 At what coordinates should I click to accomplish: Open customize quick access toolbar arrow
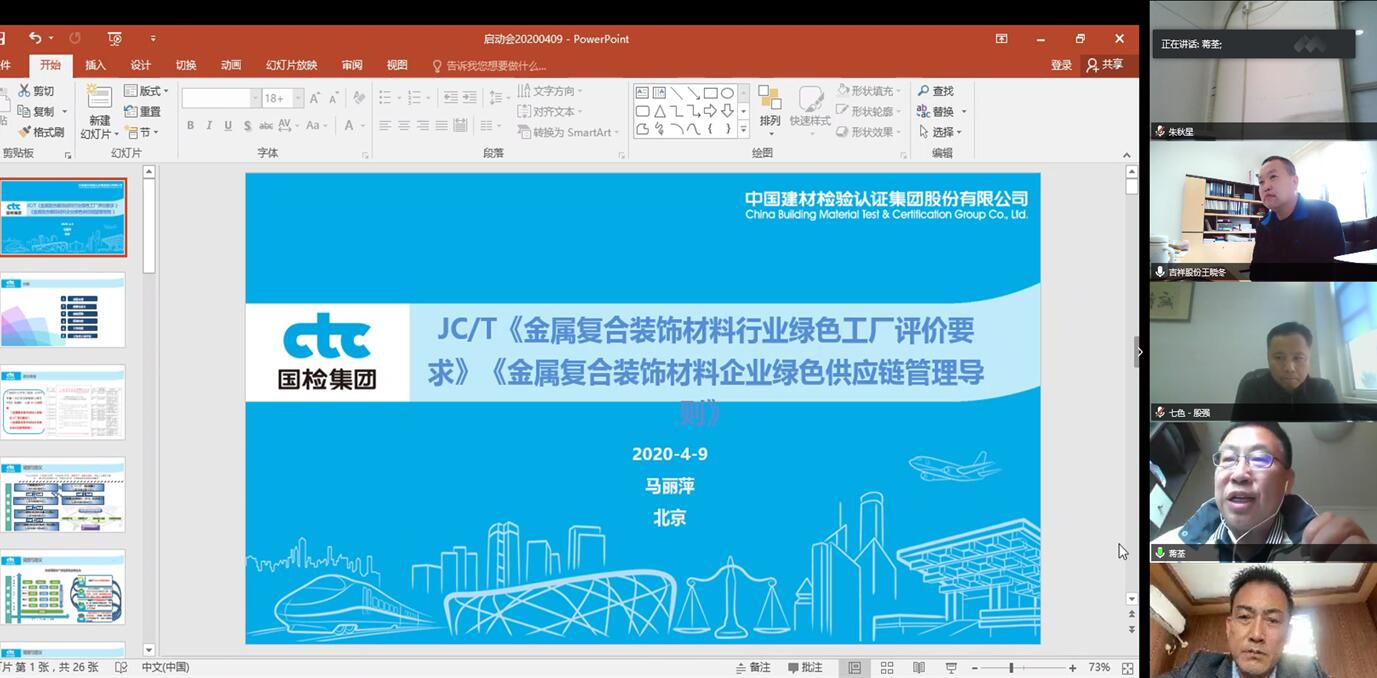tap(153, 38)
